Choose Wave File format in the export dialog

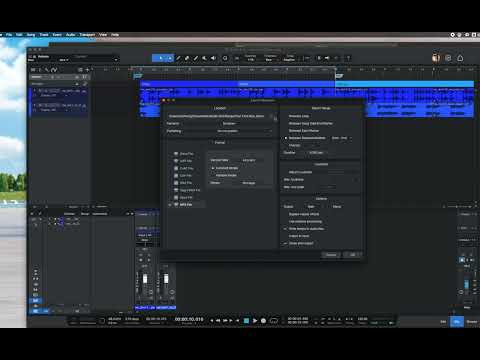[x=184, y=154]
